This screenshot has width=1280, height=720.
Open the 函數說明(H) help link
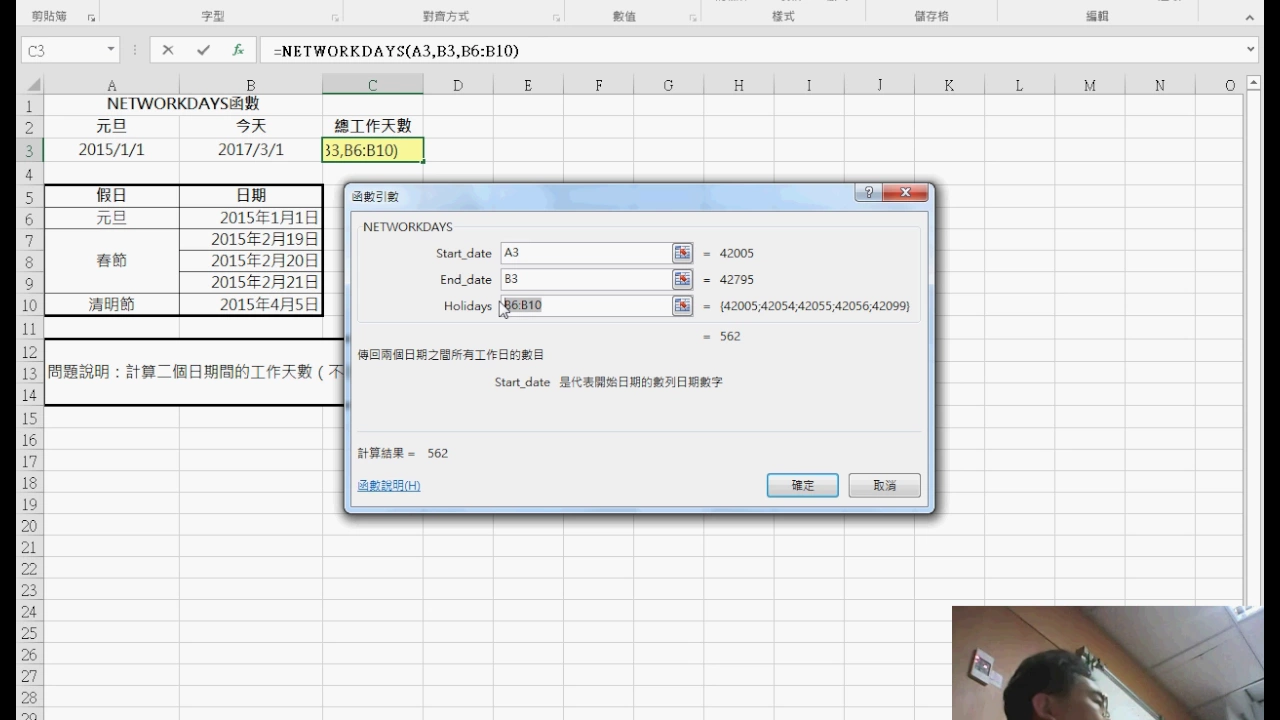point(389,485)
